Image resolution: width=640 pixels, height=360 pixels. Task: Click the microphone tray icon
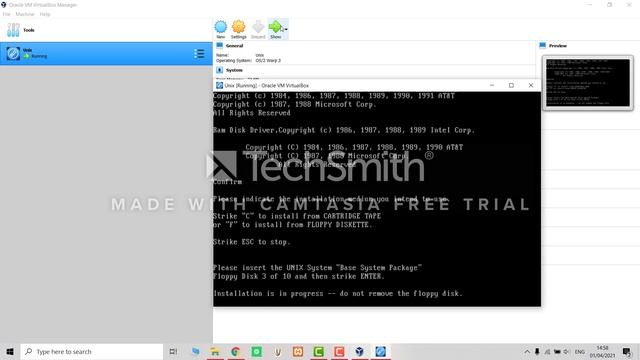pos(537,351)
